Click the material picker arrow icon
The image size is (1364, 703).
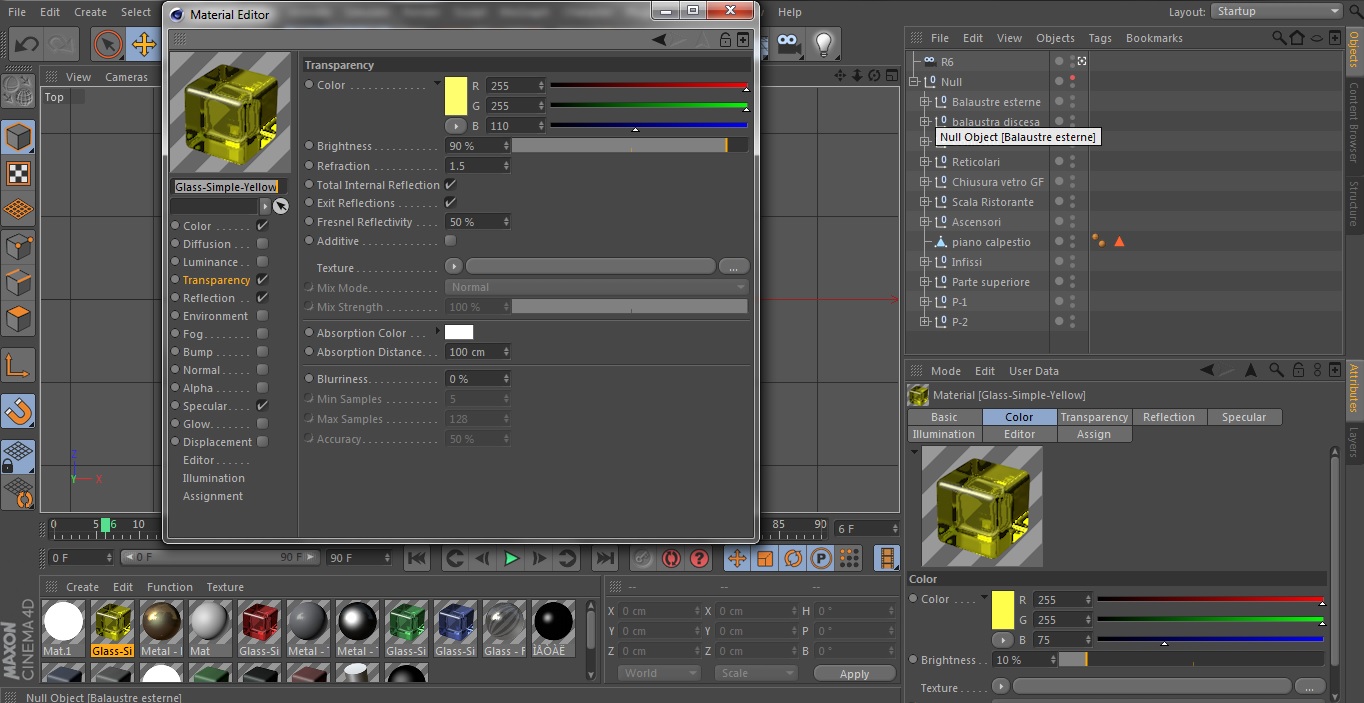(x=281, y=206)
